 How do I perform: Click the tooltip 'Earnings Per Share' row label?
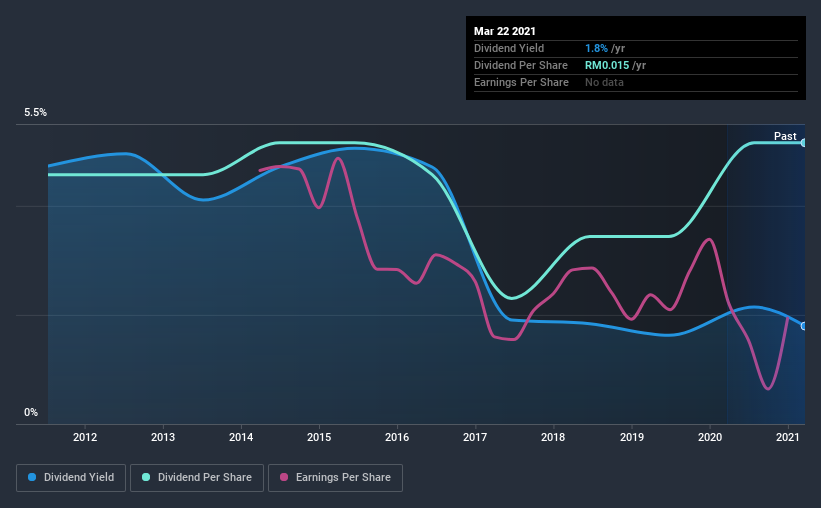tap(521, 82)
